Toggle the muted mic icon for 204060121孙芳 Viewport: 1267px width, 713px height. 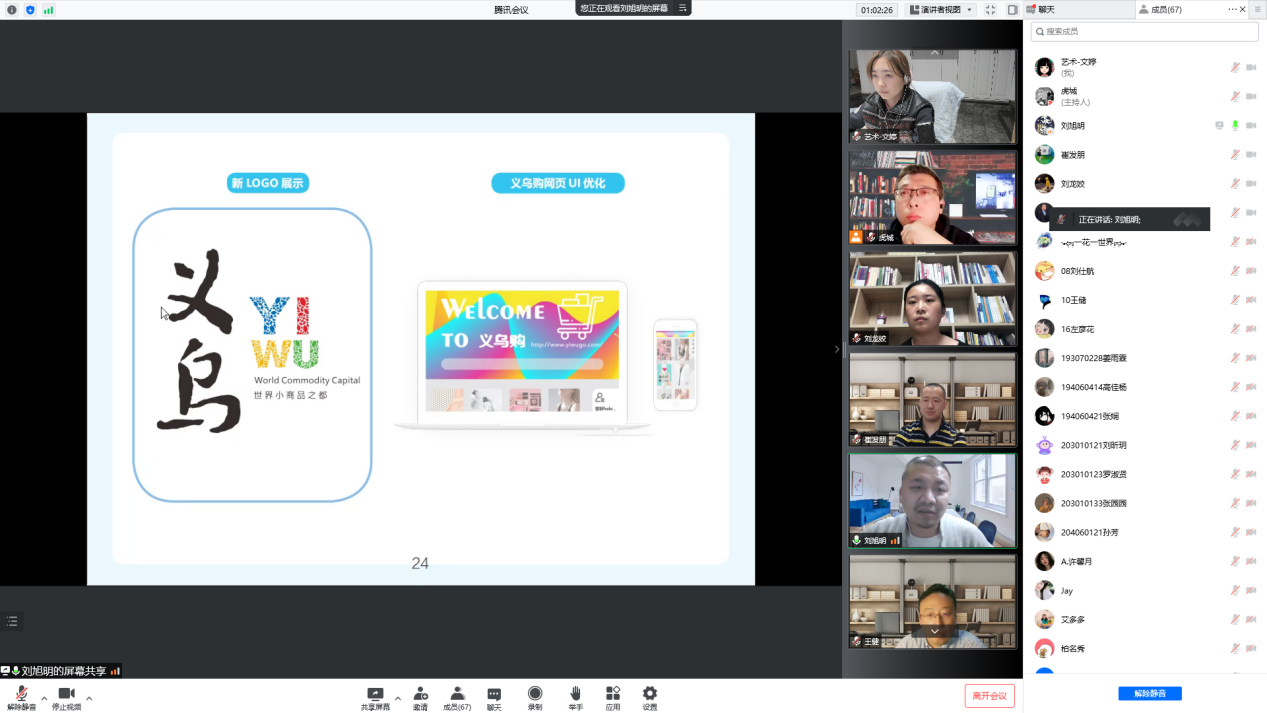(x=1235, y=532)
